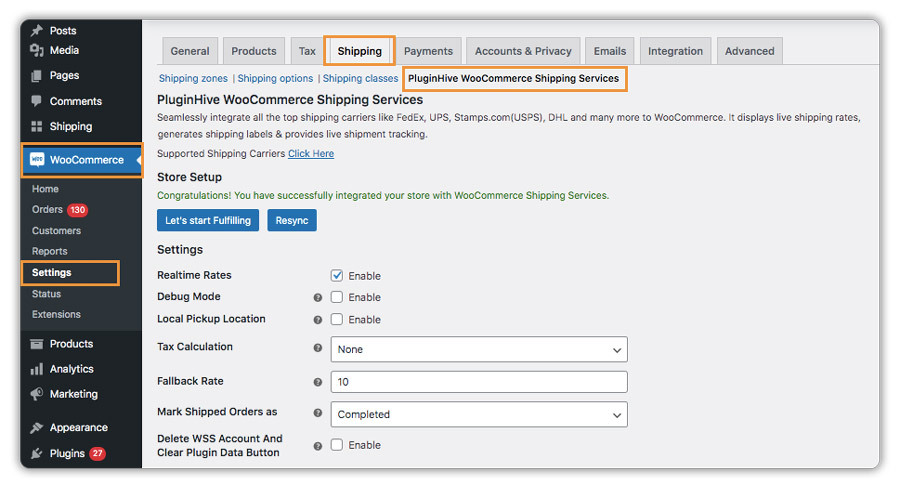
Task: Click the Analytics bar chart icon
Action: [x=37, y=369]
